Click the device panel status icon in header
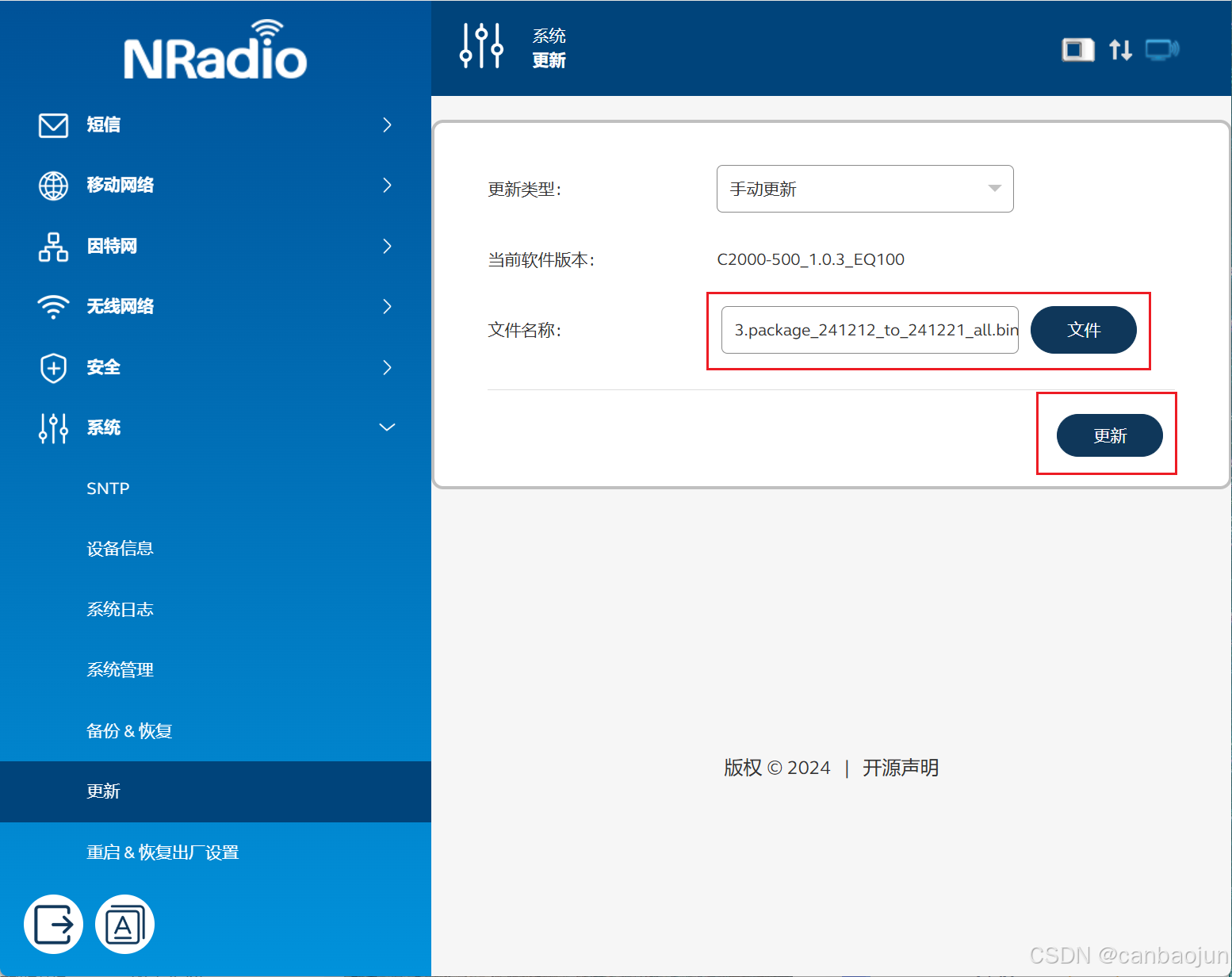This screenshot has height=977, width=1232. (x=1077, y=50)
